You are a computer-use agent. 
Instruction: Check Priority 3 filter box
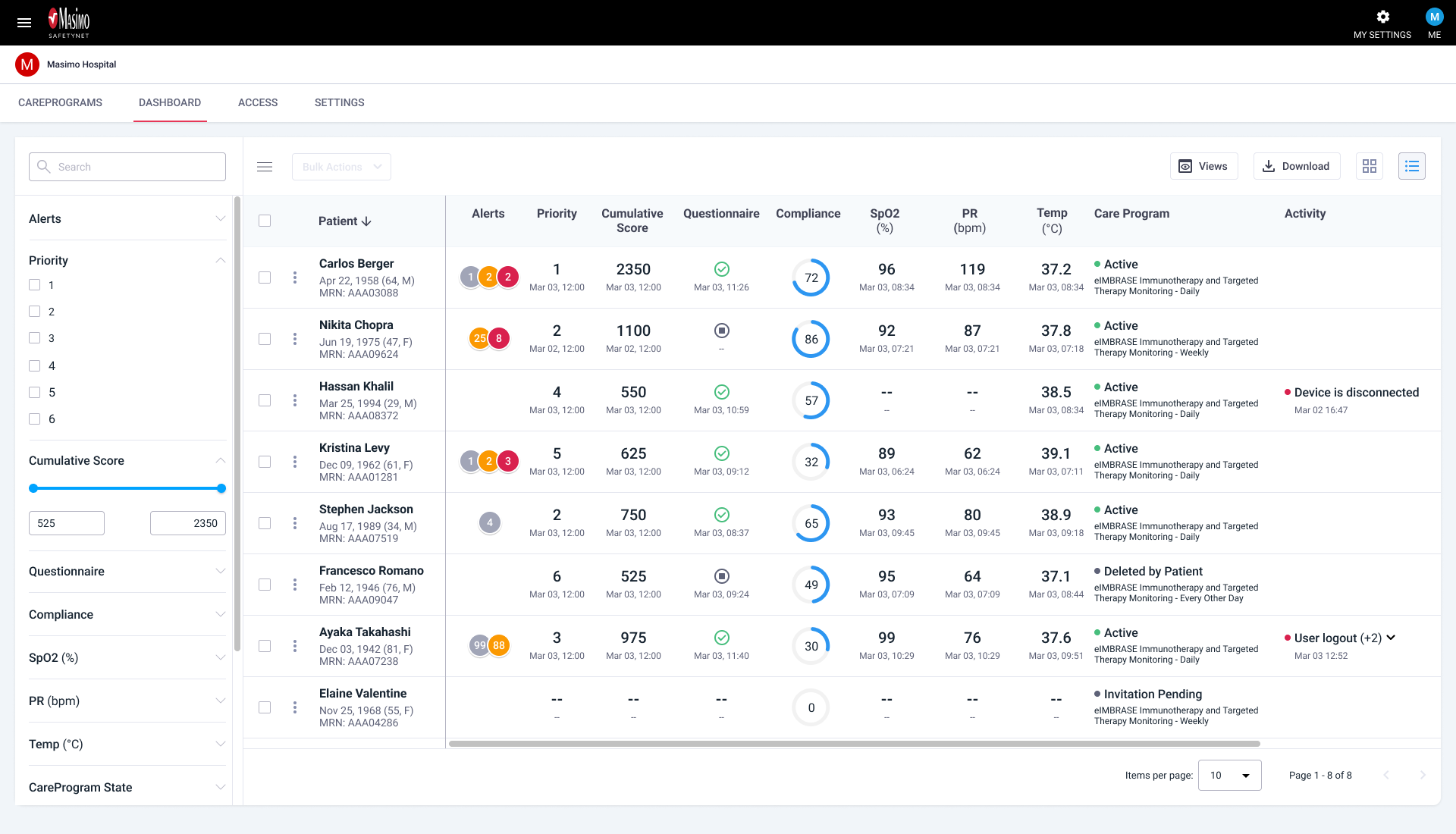pos(35,338)
